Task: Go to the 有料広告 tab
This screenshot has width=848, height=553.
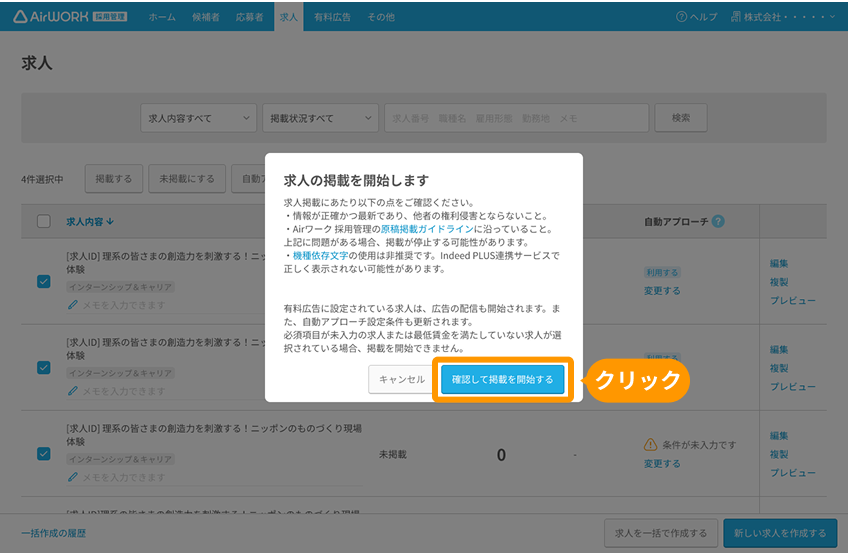Action: tap(332, 17)
